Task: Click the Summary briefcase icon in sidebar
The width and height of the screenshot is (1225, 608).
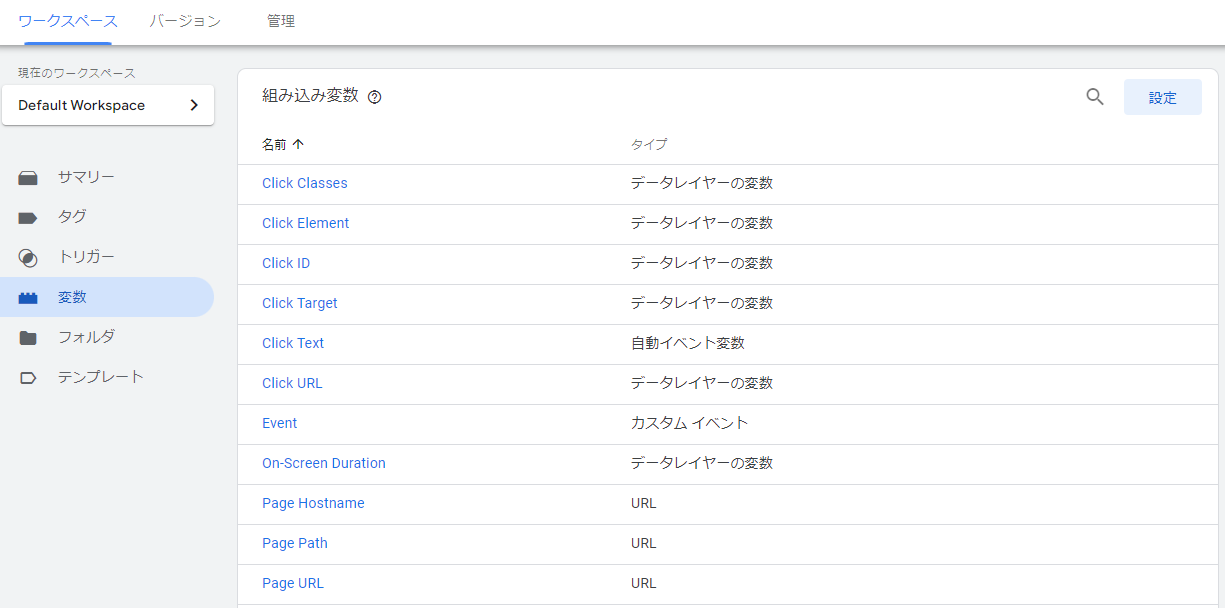Action: coord(28,178)
